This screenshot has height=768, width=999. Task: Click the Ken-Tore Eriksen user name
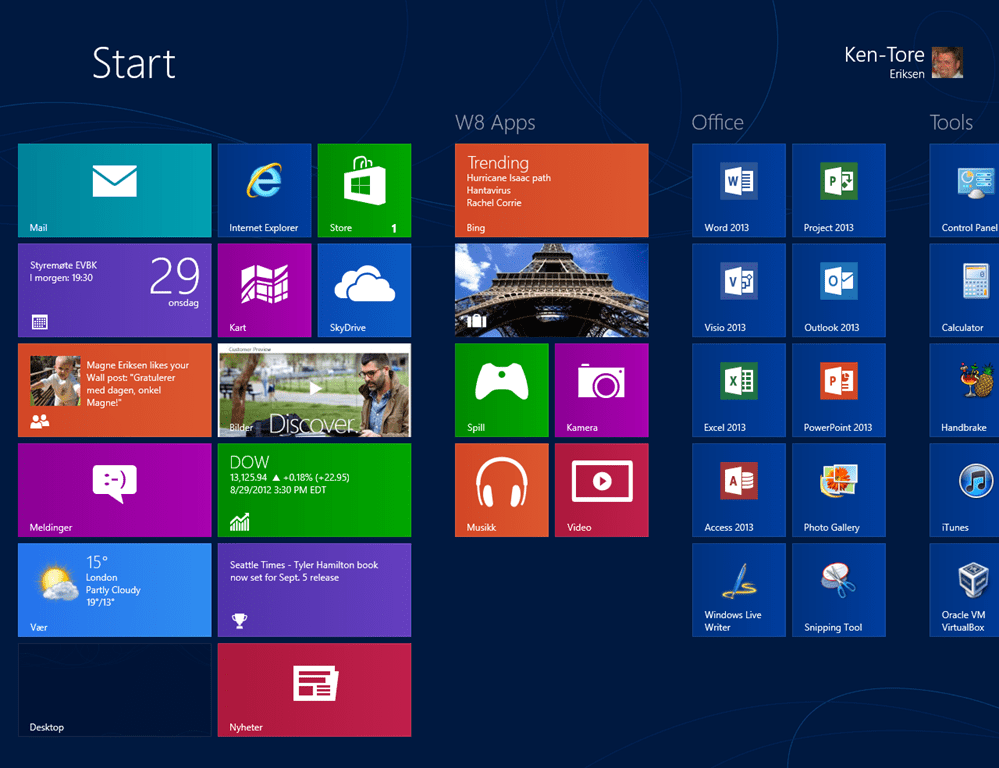click(x=884, y=62)
